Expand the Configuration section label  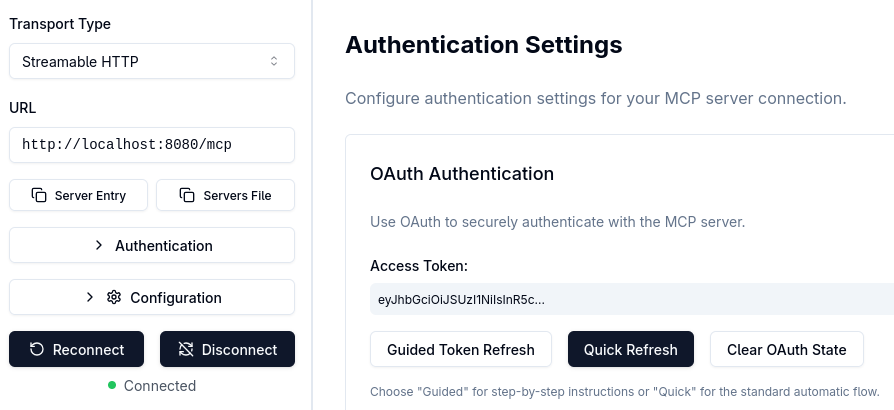point(175,297)
